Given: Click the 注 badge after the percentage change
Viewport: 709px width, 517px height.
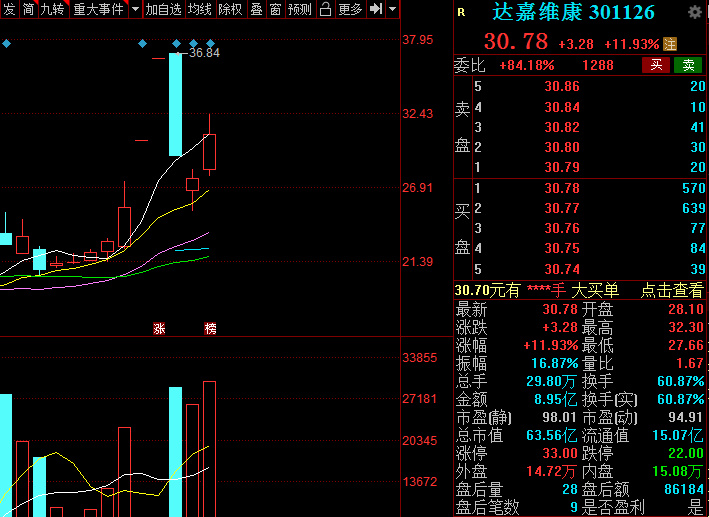Looking at the screenshot, I should (670, 44).
